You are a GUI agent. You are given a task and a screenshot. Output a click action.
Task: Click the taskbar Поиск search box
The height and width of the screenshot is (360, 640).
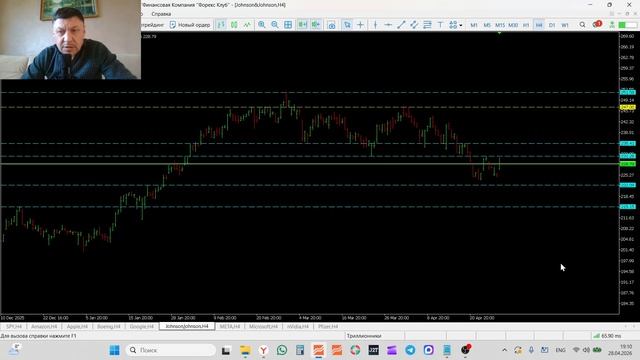[171, 350]
